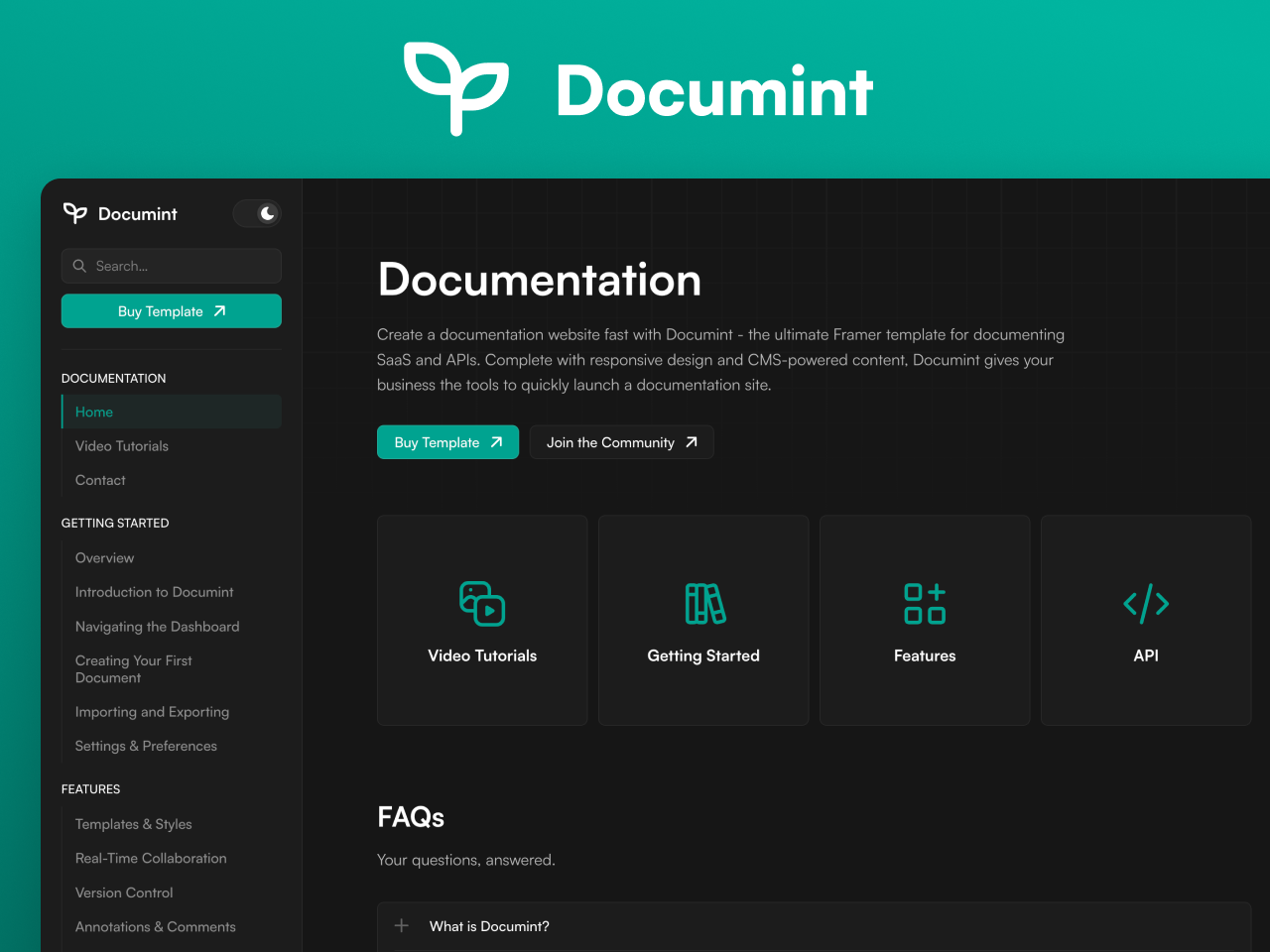Open the API code brackets icon
Screen dimensions: 1270x952
(x=1146, y=603)
